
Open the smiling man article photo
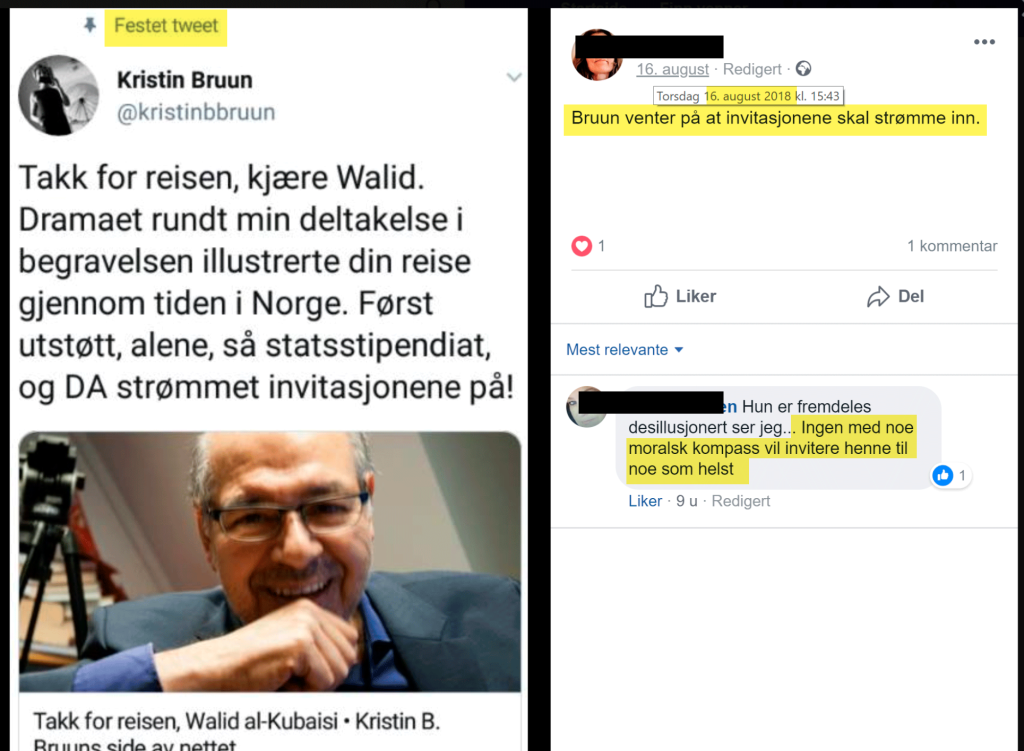tap(270, 562)
